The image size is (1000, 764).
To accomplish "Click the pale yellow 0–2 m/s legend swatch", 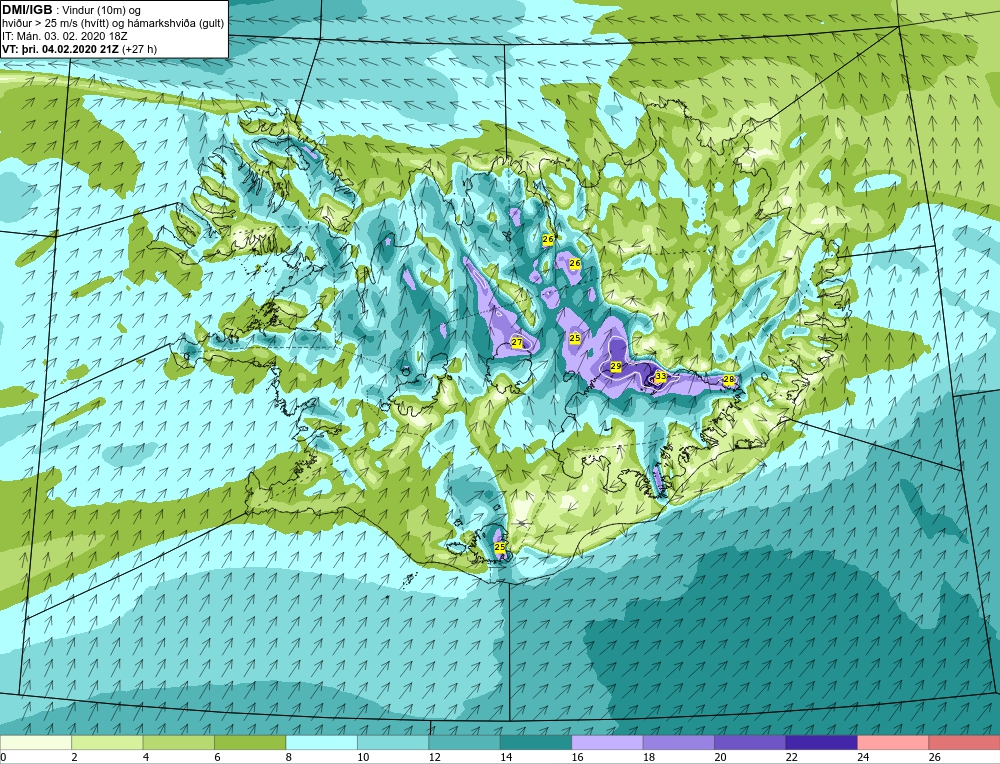I will coord(36,742).
